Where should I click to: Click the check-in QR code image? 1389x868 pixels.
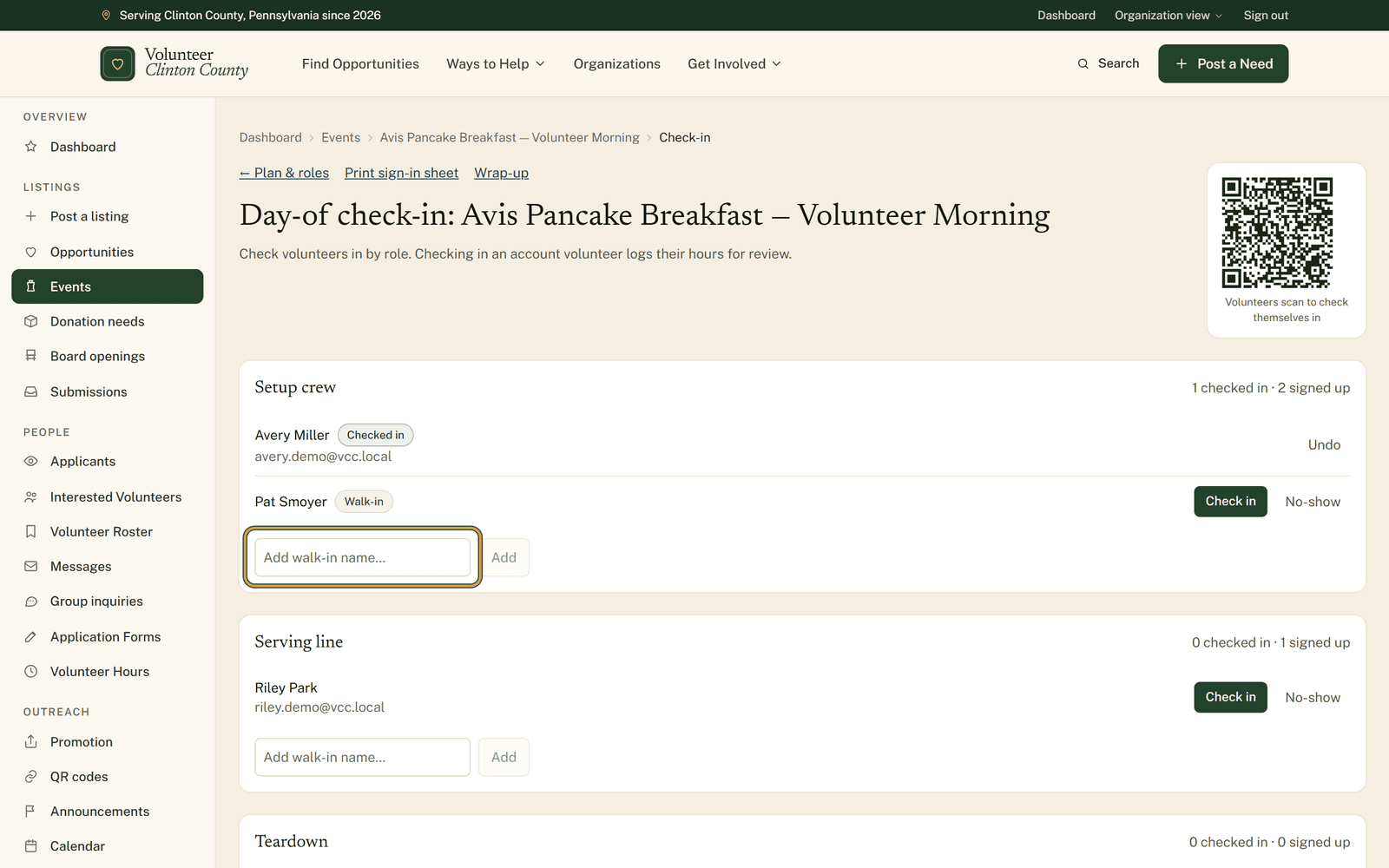(x=1277, y=233)
